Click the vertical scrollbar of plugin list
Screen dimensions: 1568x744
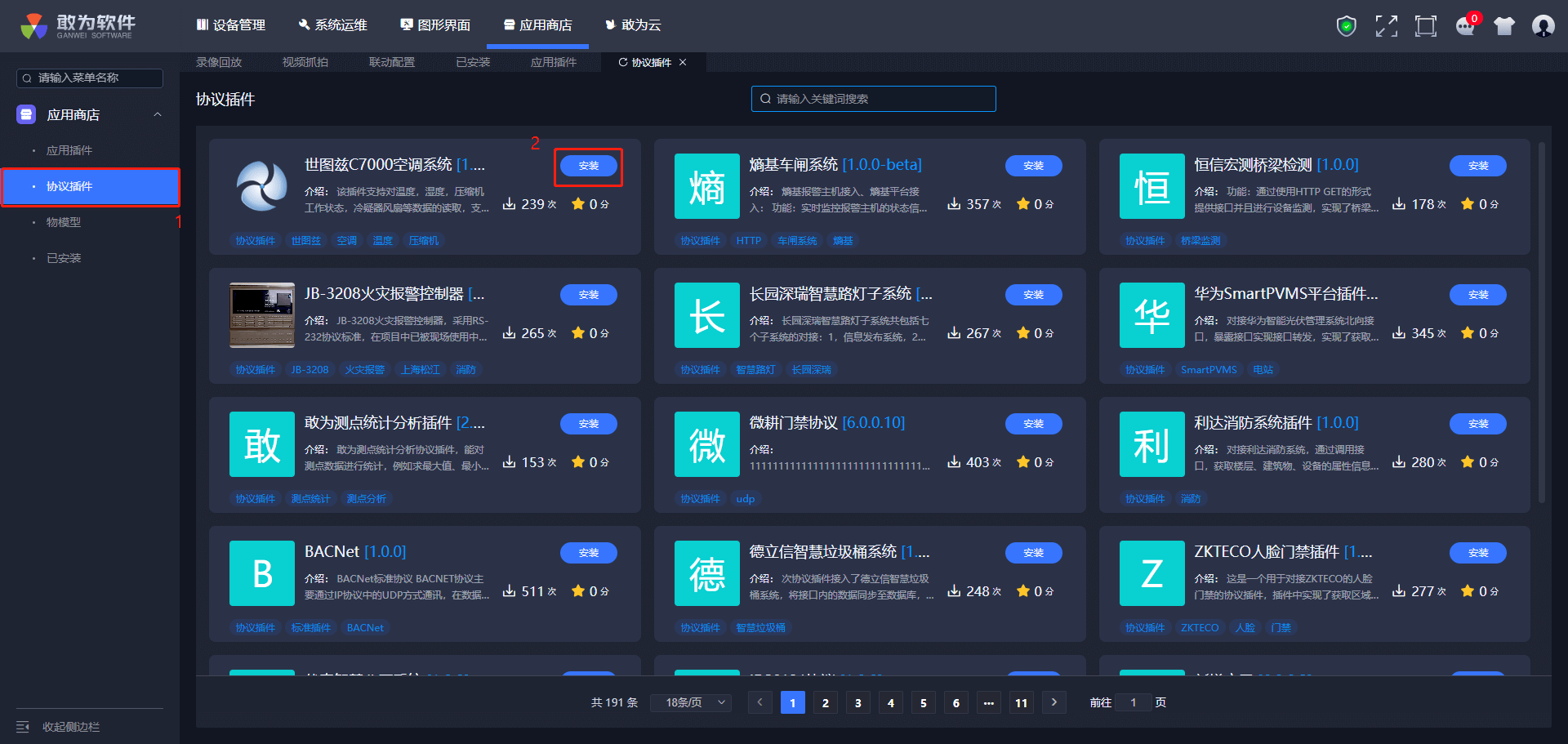click(x=1541, y=323)
